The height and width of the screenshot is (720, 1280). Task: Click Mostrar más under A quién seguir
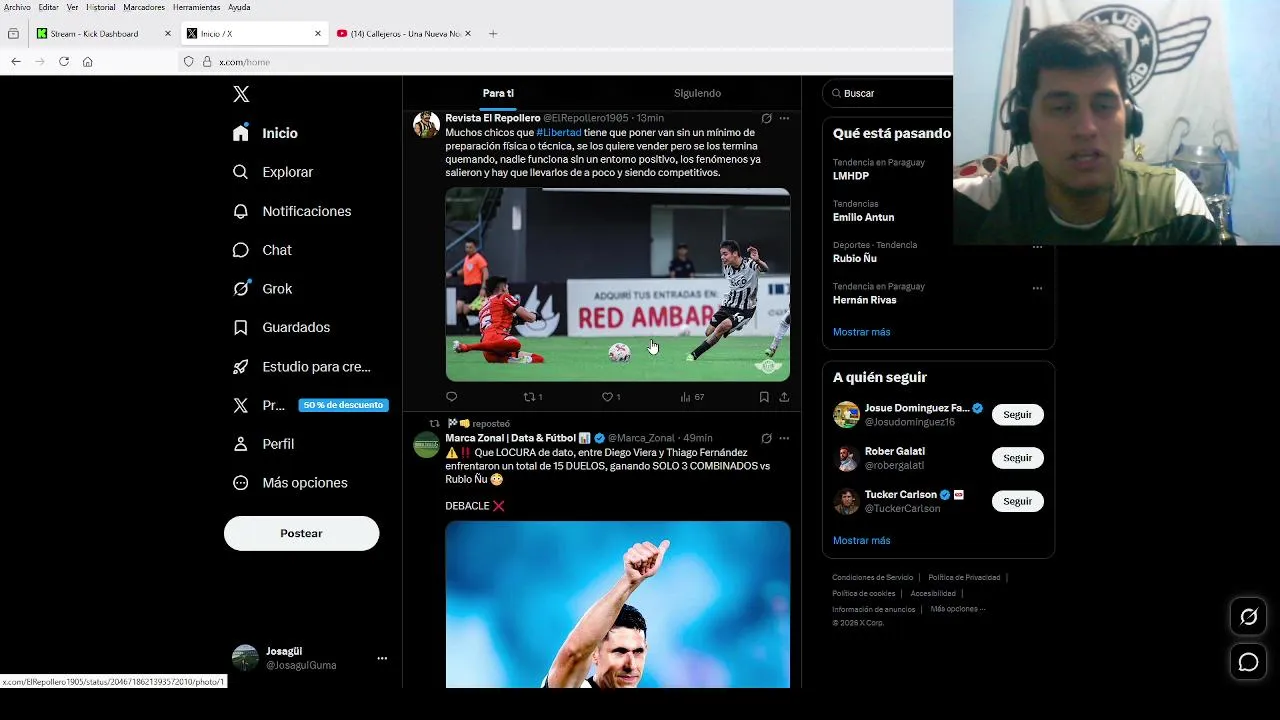coord(861,541)
